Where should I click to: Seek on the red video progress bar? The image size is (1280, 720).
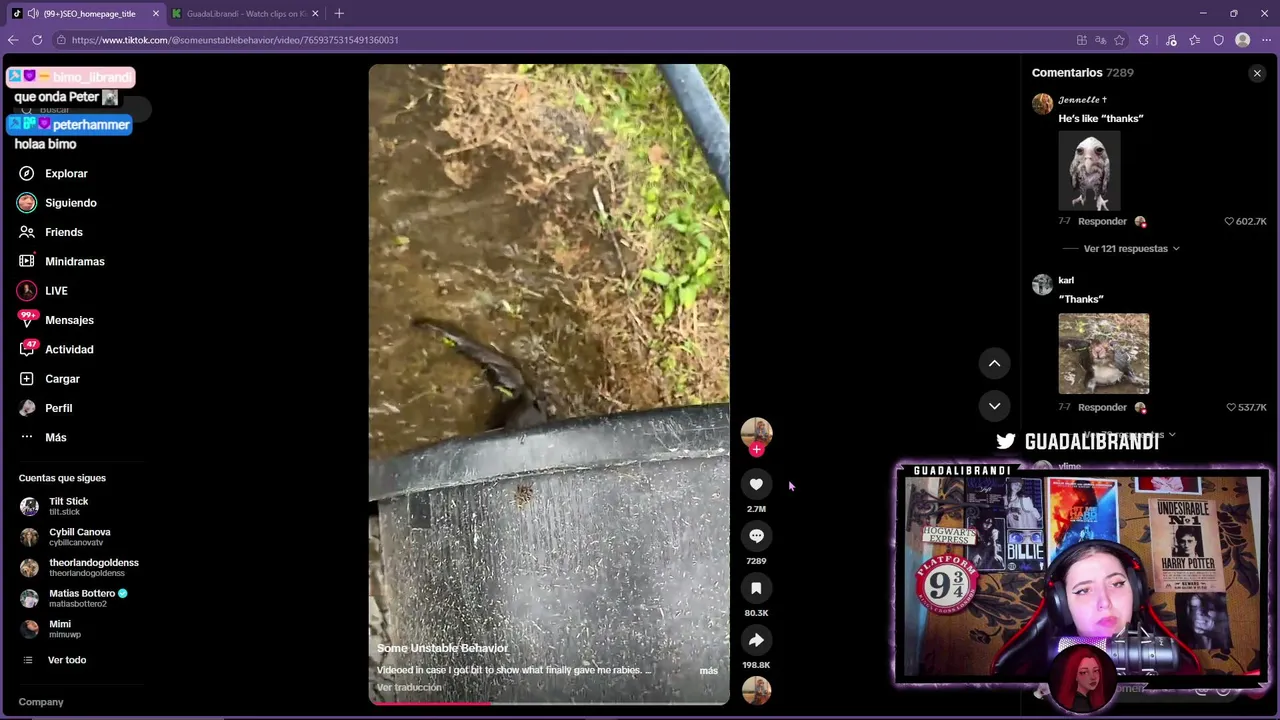pyautogui.click(x=549, y=702)
